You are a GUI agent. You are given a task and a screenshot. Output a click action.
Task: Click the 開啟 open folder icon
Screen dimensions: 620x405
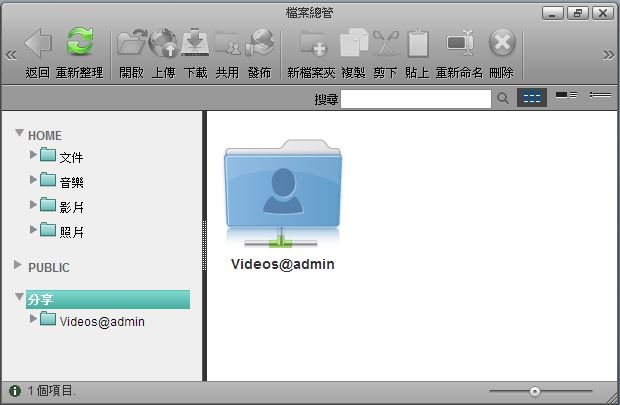[x=131, y=44]
